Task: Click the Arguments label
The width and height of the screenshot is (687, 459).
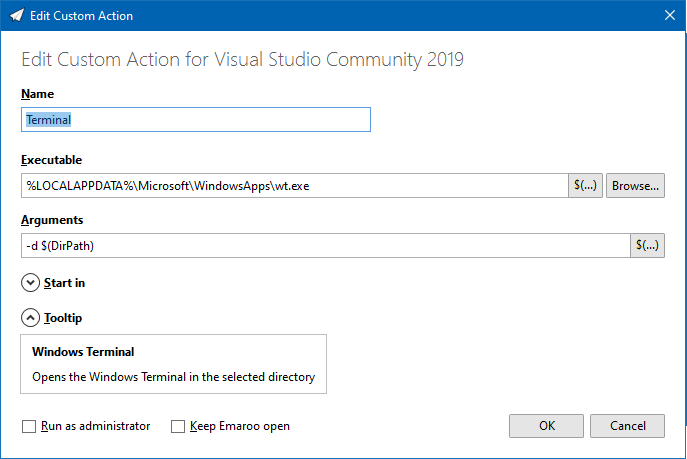Action: tap(52, 220)
